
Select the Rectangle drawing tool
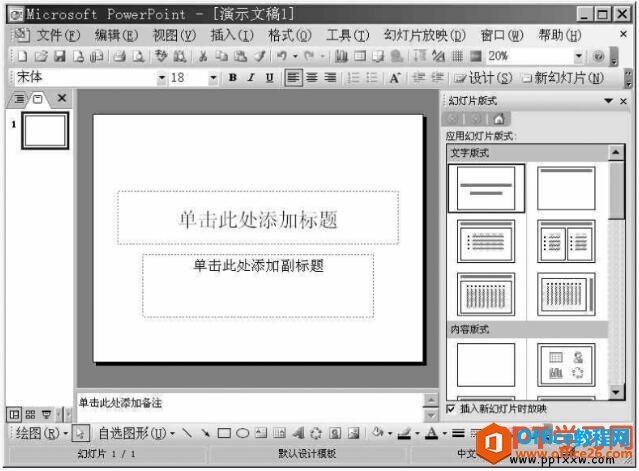tap(224, 433)
